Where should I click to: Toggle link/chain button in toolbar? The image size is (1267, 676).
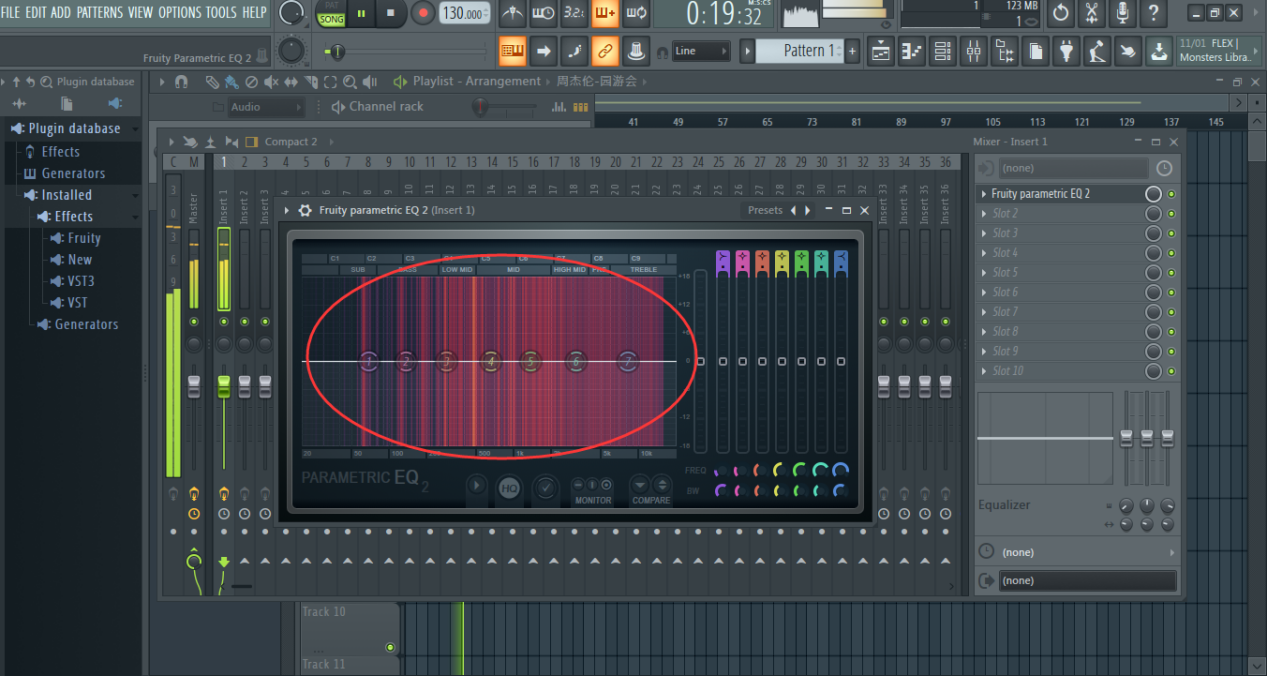tap(604, 50)
